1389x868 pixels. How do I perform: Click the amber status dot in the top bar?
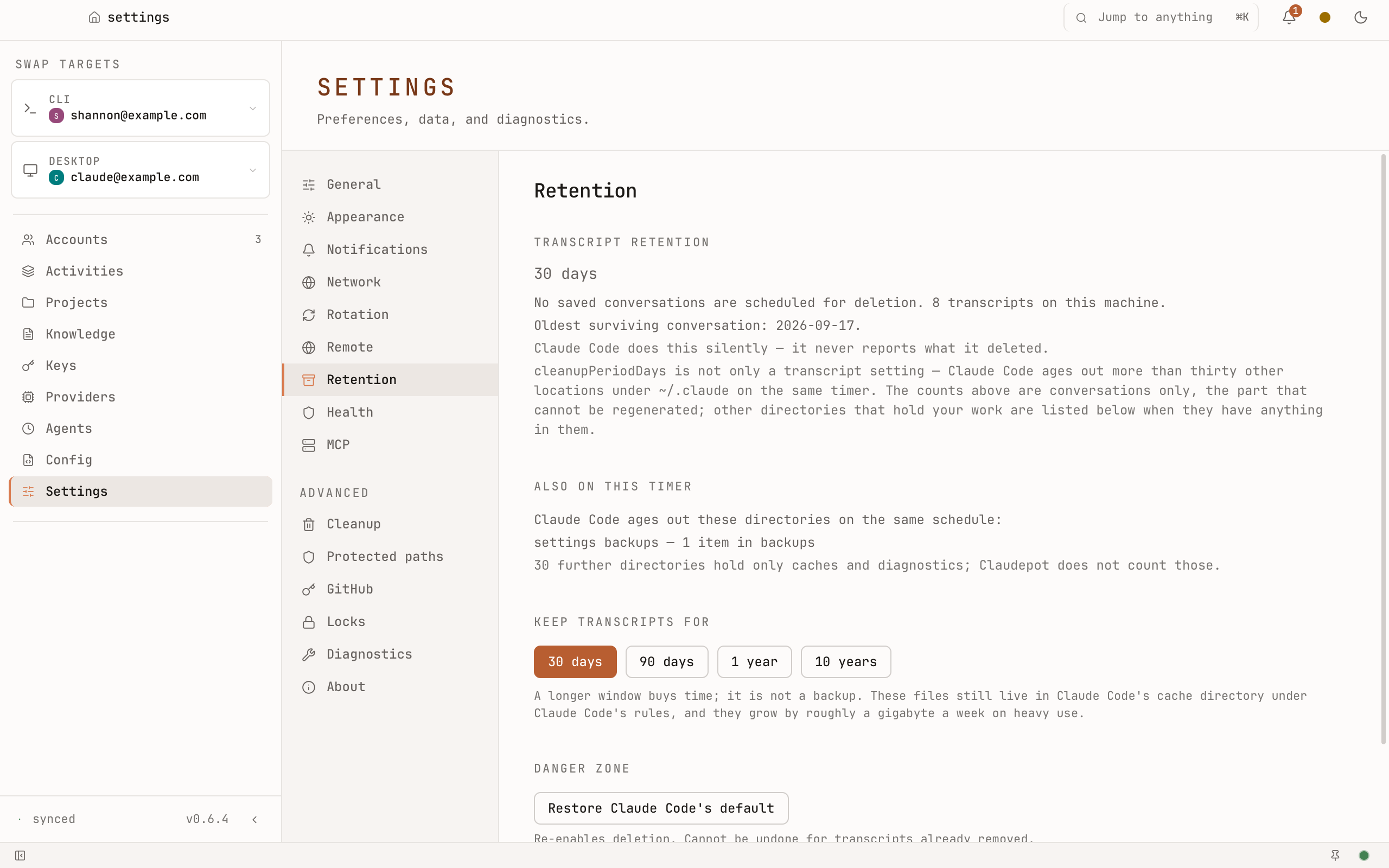click(1325, 17)
